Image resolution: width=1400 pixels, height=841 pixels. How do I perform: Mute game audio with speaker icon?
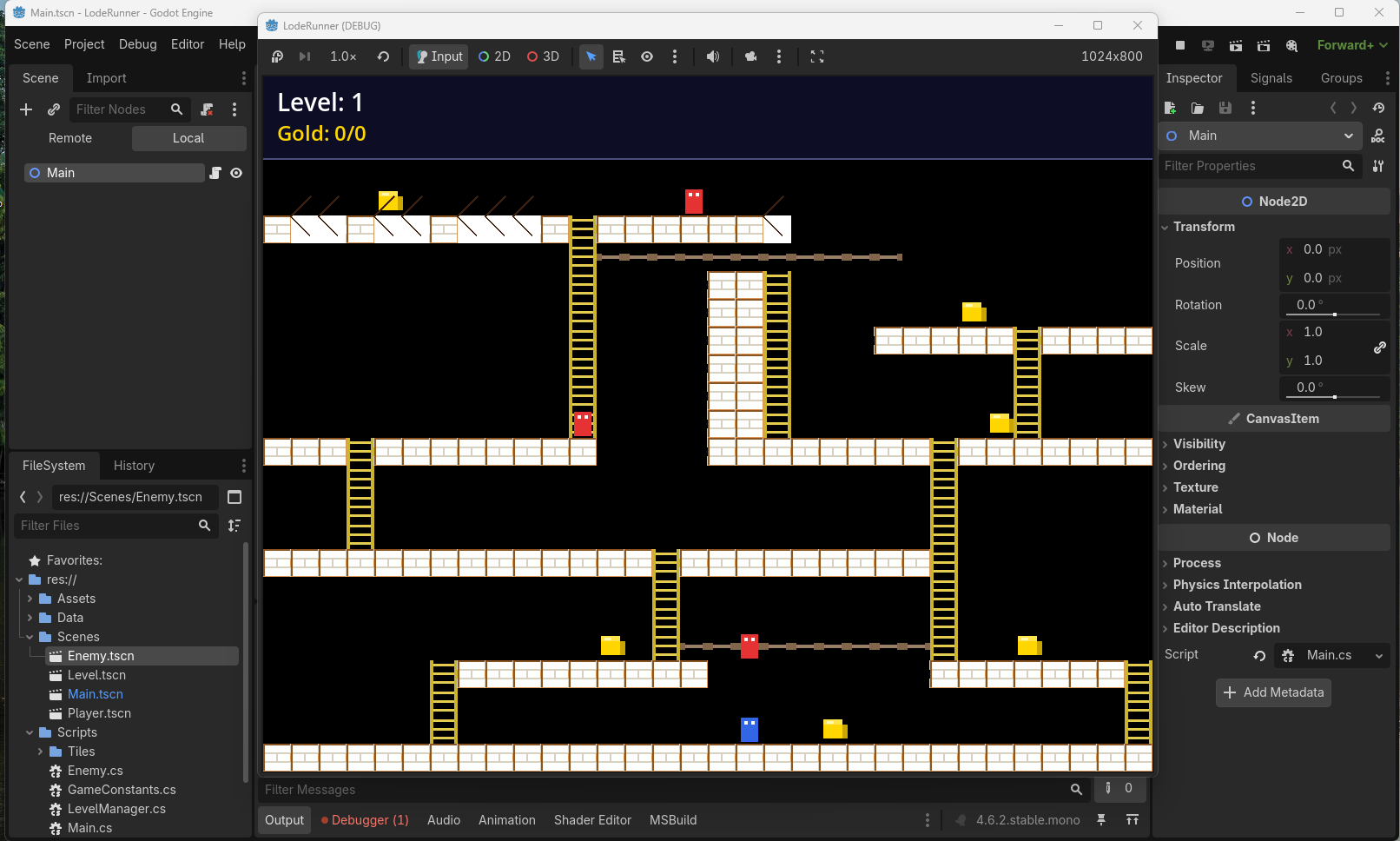tap(713, 56)
